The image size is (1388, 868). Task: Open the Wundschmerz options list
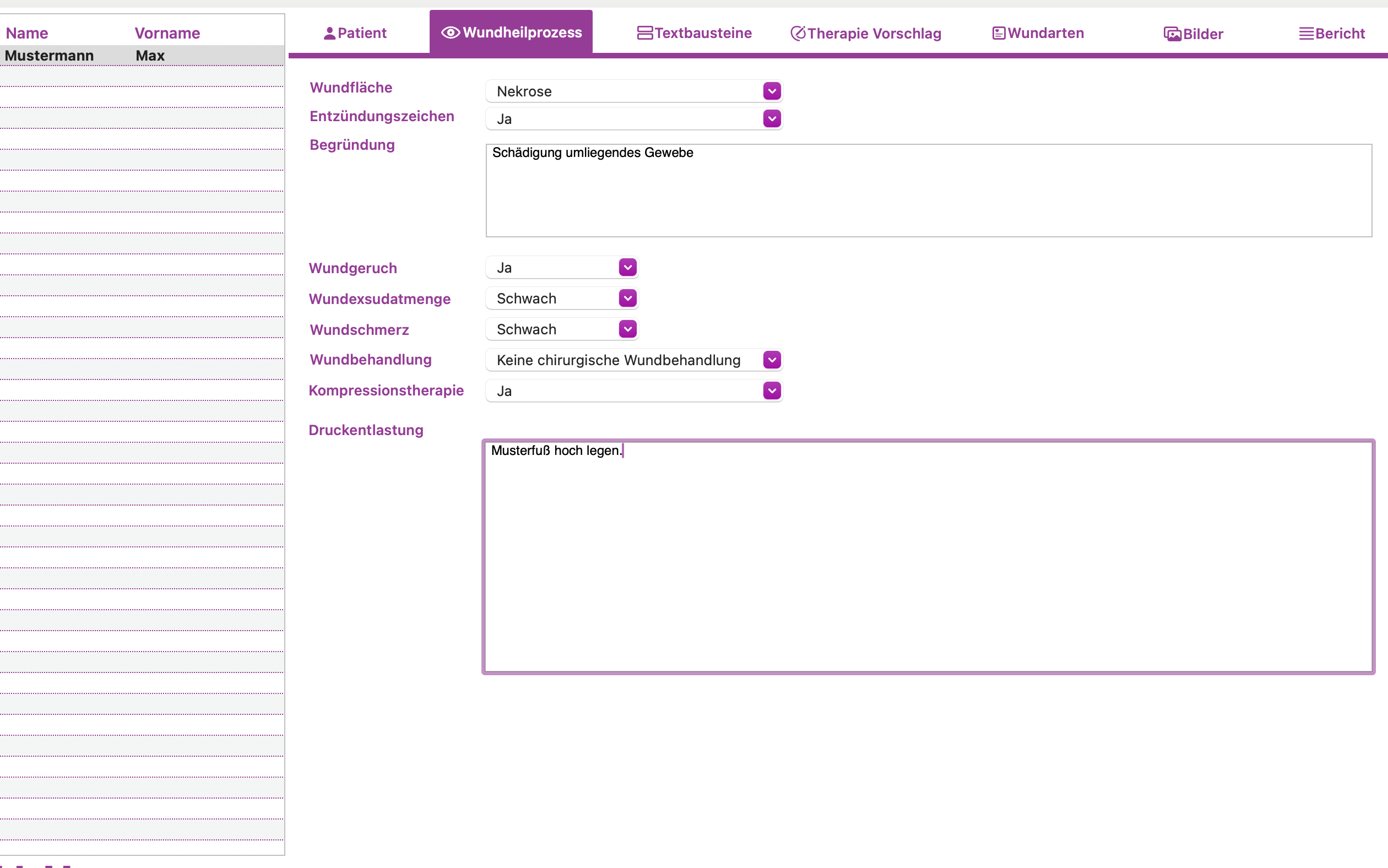[627, 328]
